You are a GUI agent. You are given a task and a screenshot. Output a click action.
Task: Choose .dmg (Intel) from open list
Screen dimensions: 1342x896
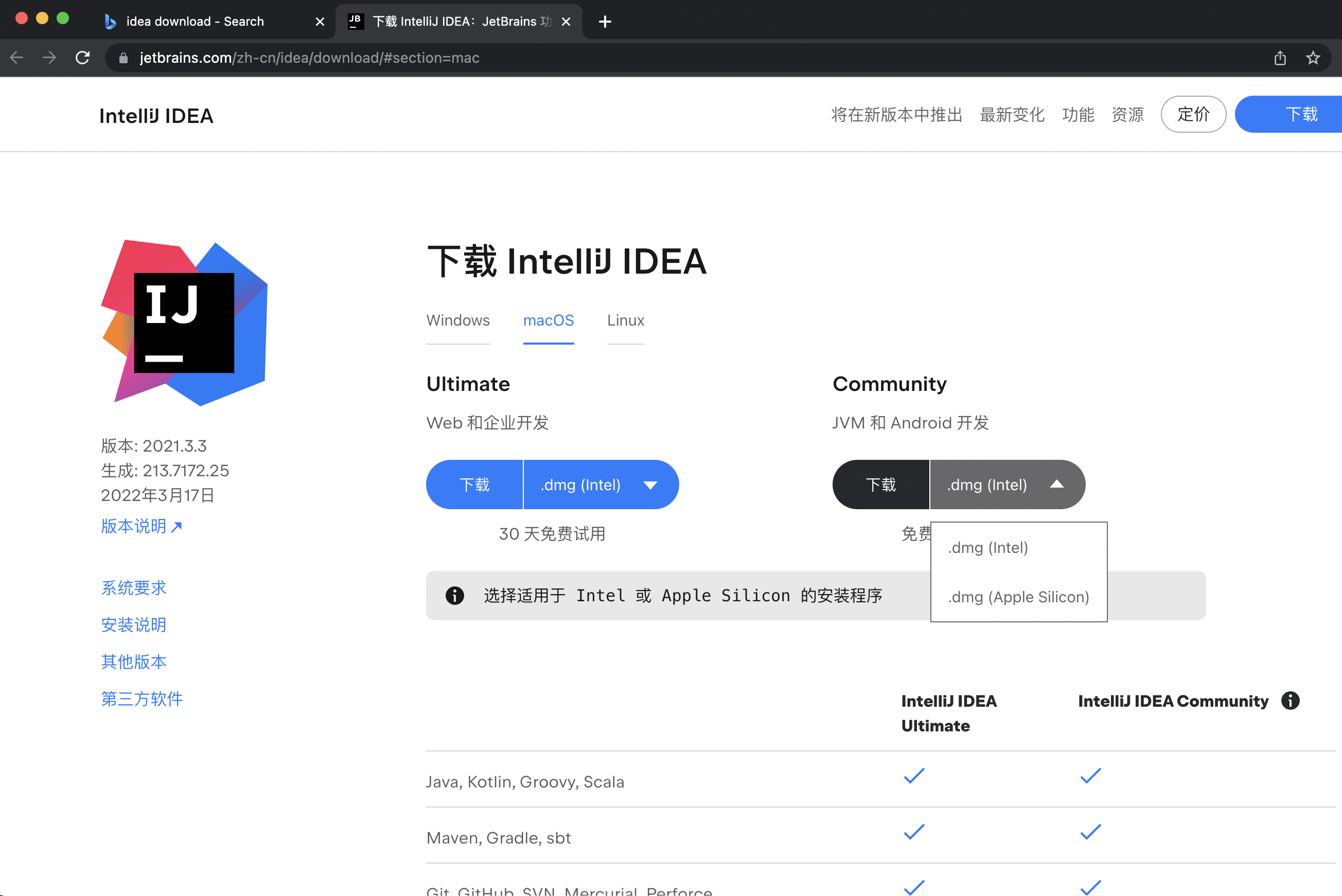pyautogui.click(x=1018, y=547)
